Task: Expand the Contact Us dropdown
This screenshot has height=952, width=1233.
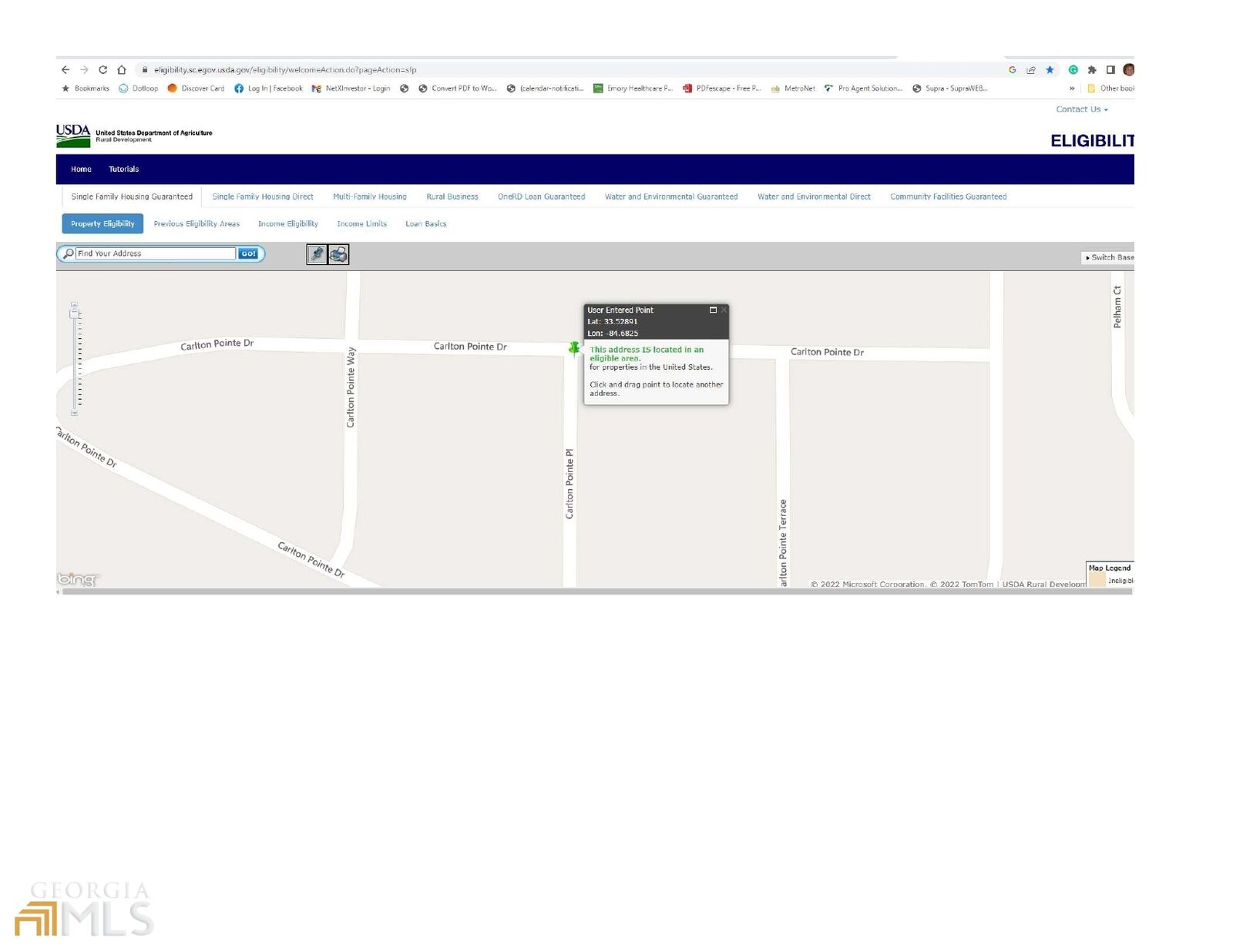Action: pyautogui.click(x=1081, y=109)
